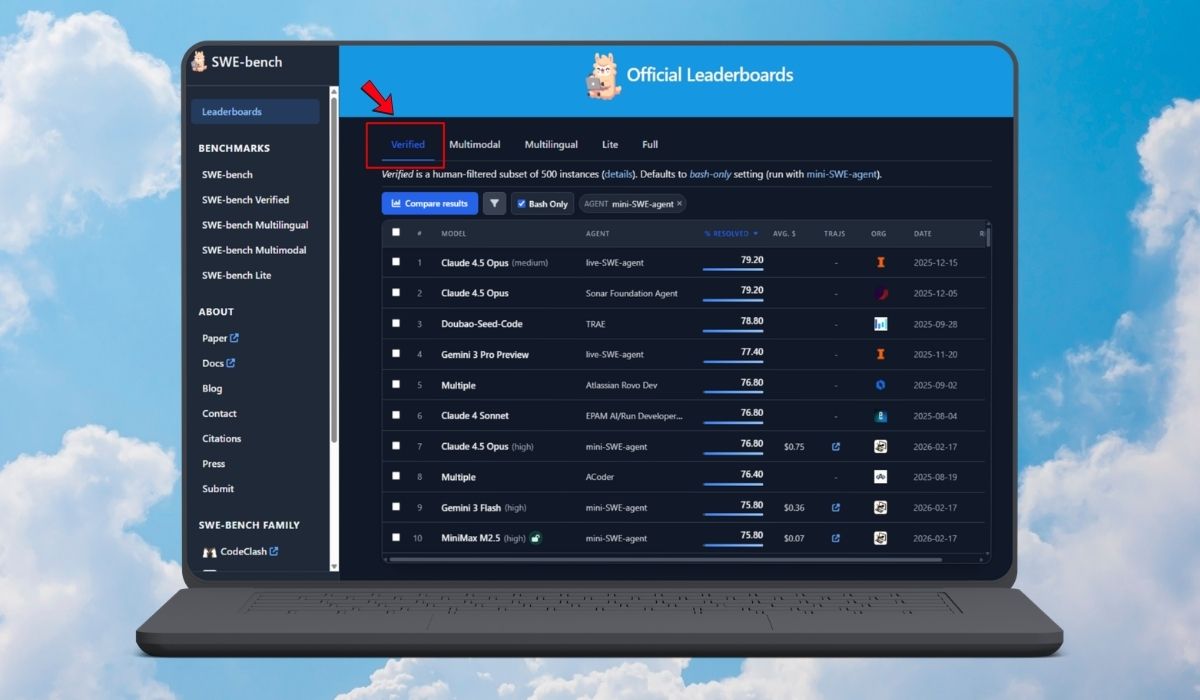Click Atlassian org logo in Rovo Dev row
Image resolution: width=1200 pixels, height=700 pixels.
click(x=880, y=385)
